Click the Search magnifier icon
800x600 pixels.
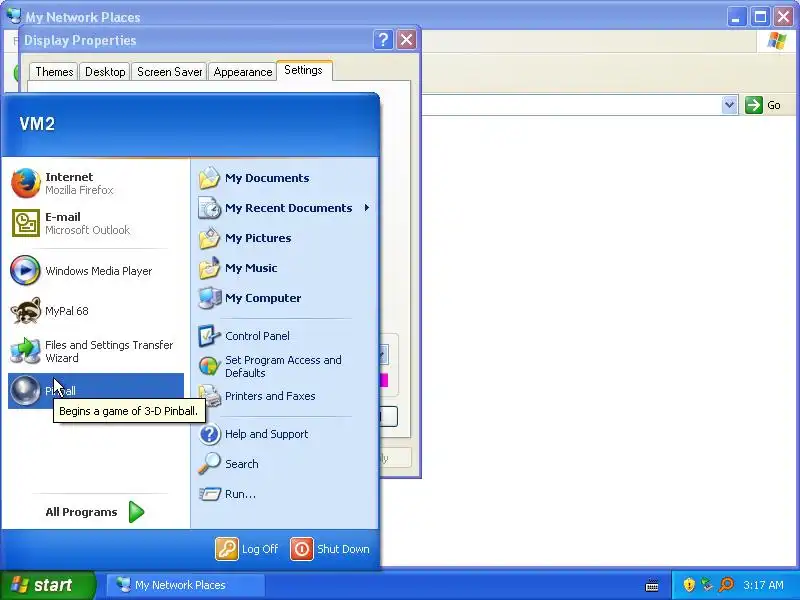[x=209, y=464]
